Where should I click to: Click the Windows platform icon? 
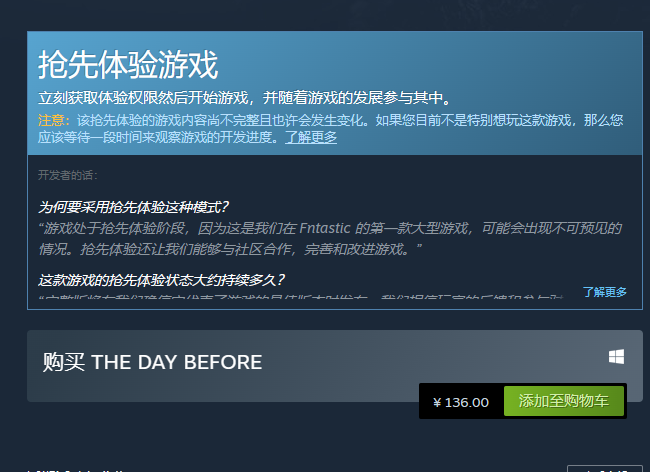(616, 356)
